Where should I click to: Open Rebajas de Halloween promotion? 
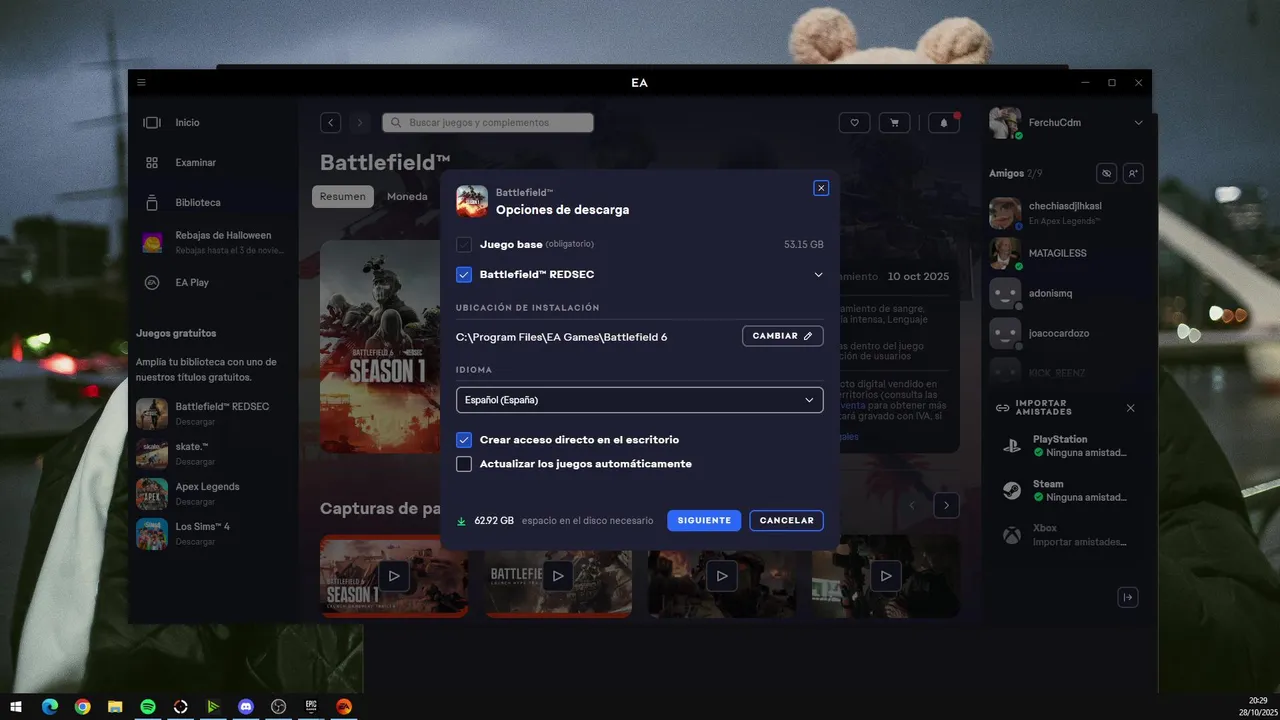[x=212, y=242]
